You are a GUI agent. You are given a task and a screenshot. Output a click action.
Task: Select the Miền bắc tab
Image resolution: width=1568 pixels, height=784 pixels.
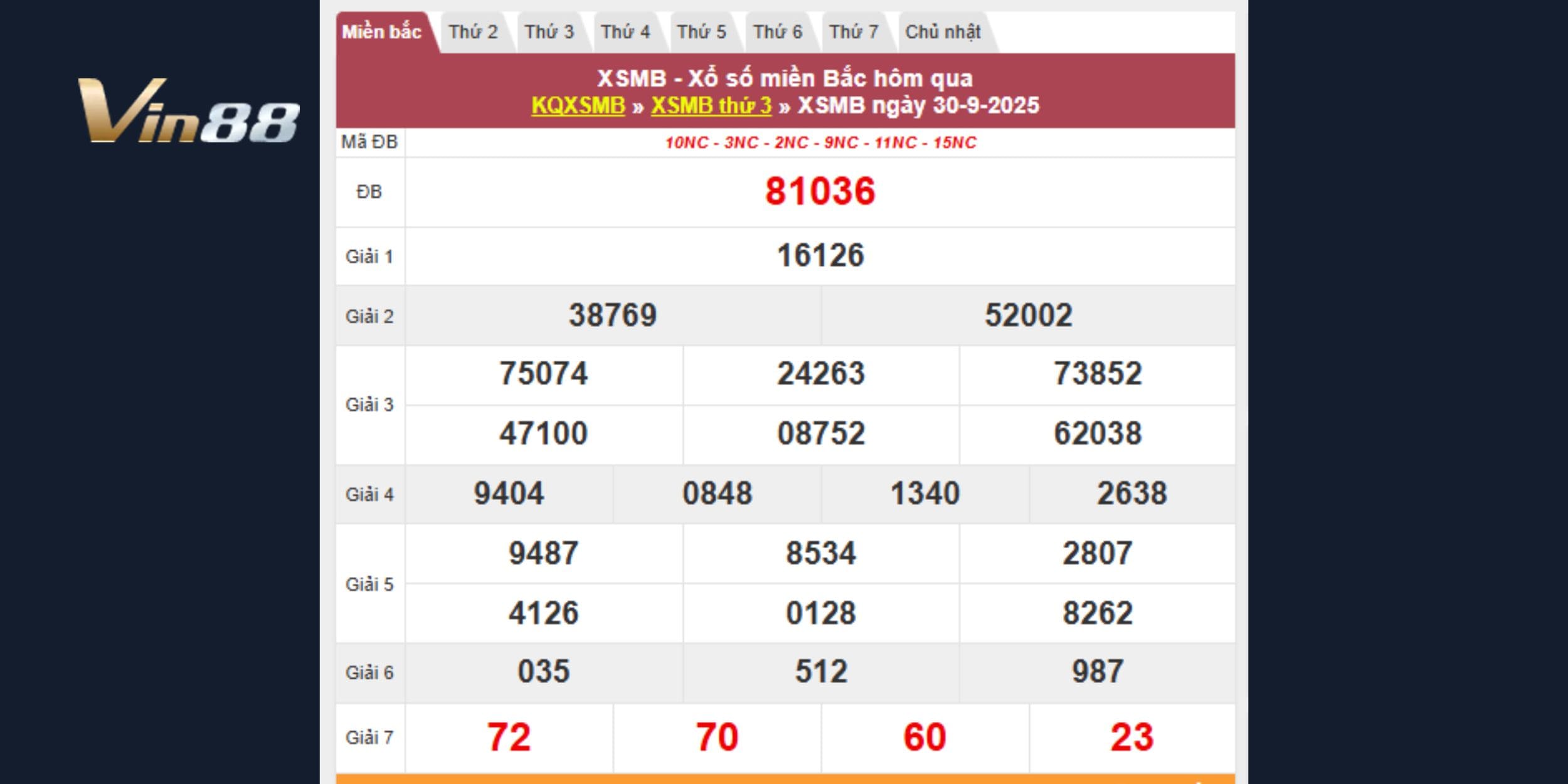pyautogui.click(x=381, y=32)
